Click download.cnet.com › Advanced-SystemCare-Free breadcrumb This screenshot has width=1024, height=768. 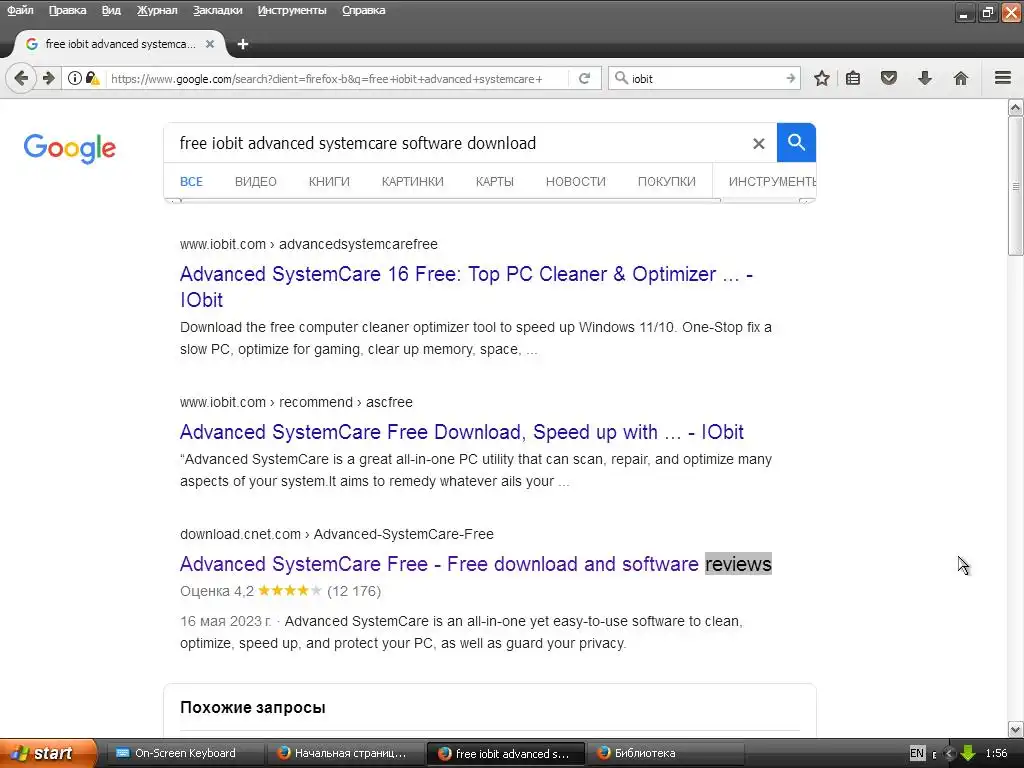tap(337, 534)
